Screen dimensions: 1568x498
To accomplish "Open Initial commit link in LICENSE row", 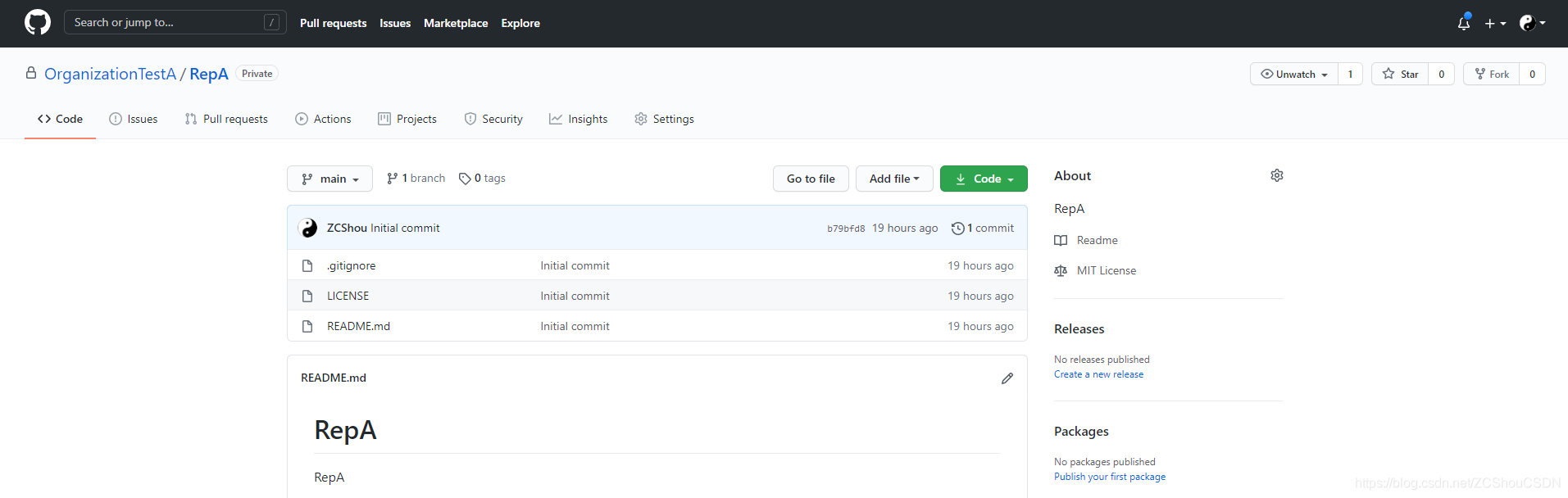I will (x=575, y=296).
